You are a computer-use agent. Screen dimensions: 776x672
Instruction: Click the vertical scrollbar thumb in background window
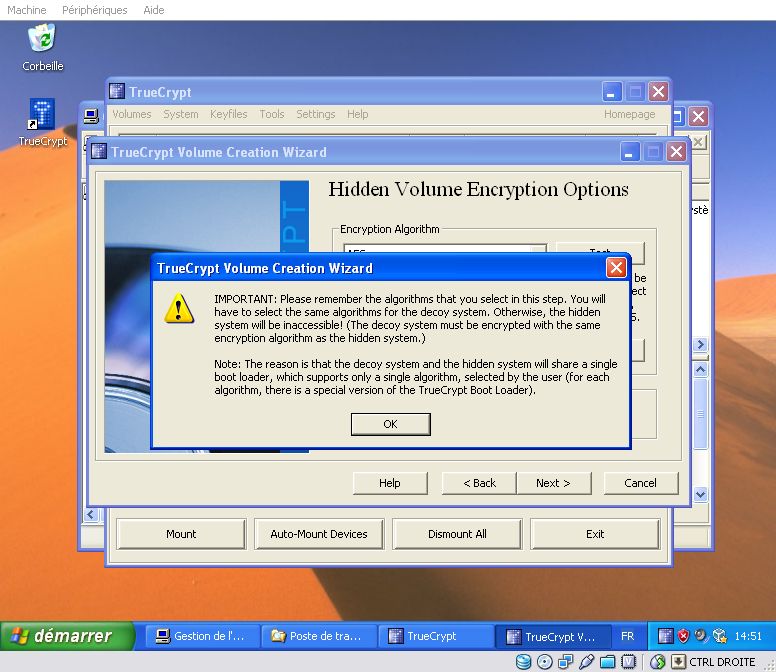pyautogui.click(x=700, y=413)
